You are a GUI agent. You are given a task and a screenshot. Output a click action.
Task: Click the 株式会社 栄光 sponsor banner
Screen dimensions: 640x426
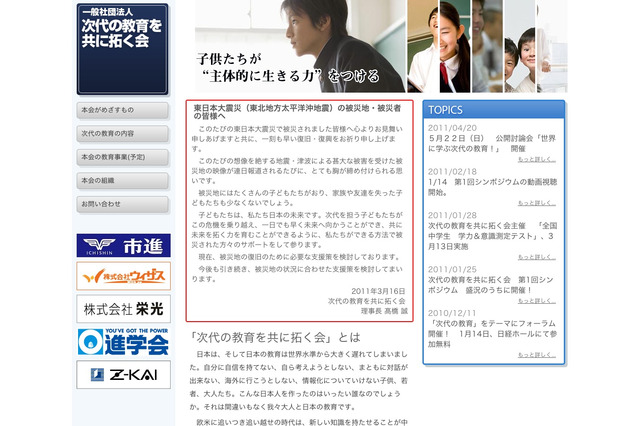coord(123,309)
